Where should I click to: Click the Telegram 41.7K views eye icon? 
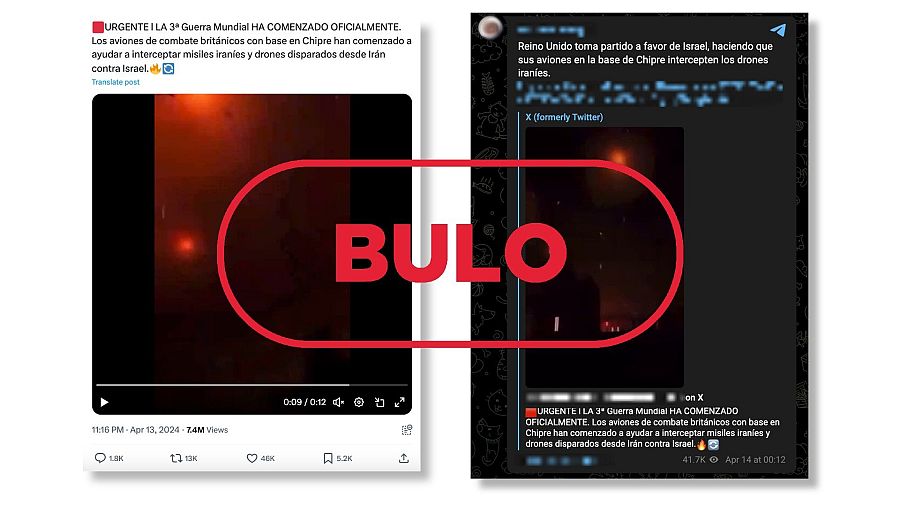pyautogui.click(x=713, y=460)
